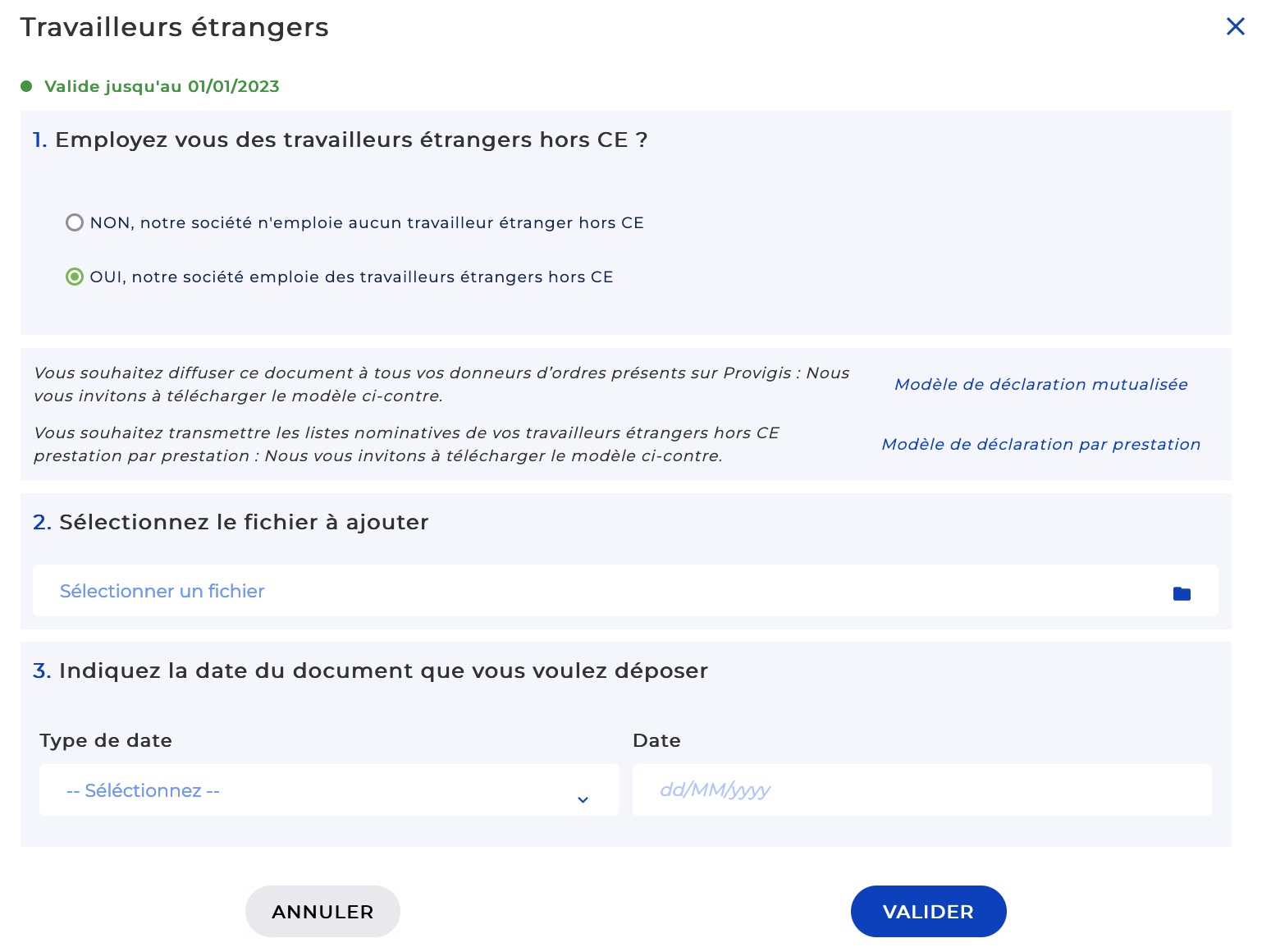Close the Travailleurs étrangers dialog
1262x952 pixels.
coord(1236,26)
